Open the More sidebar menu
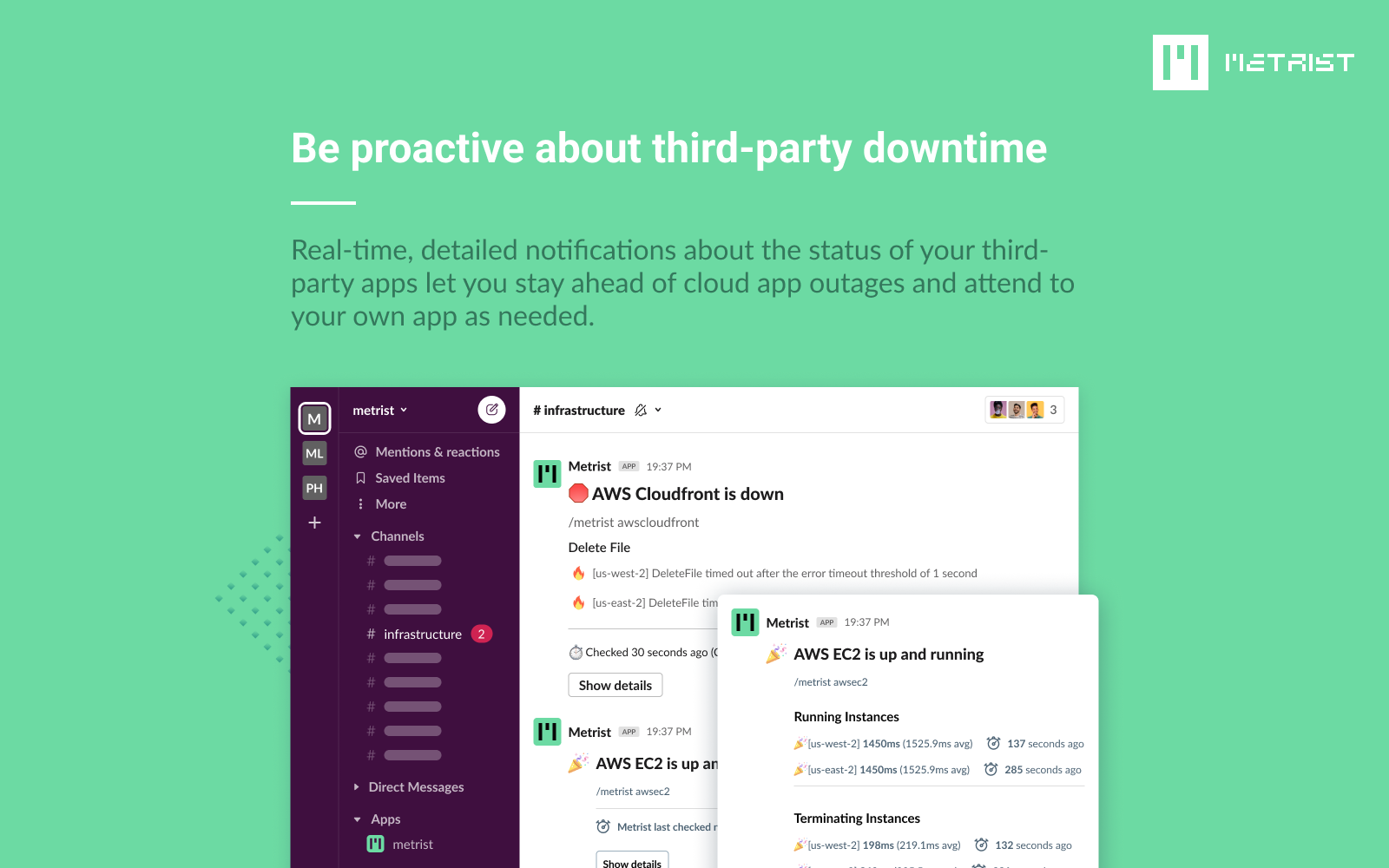 point(381,504)
